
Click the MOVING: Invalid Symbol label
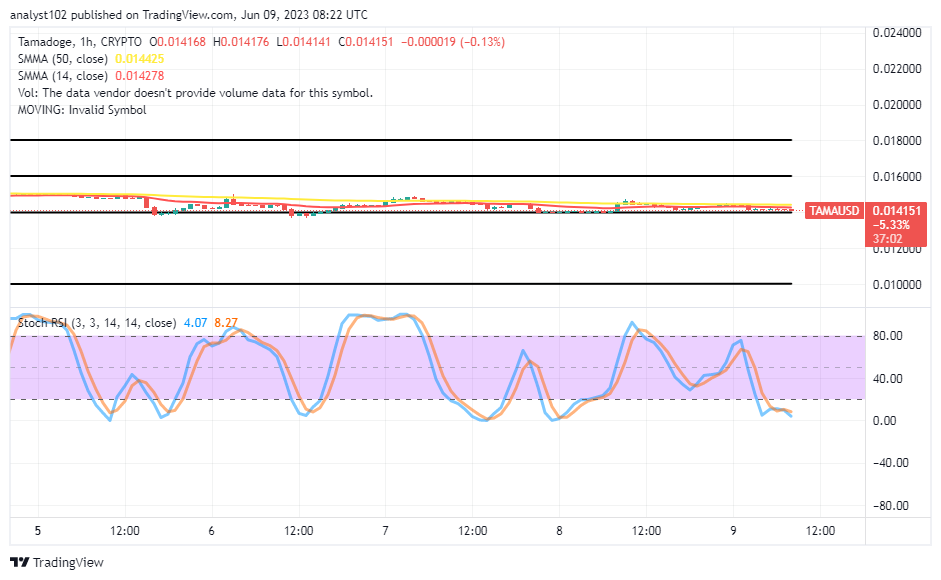point(82,110)
